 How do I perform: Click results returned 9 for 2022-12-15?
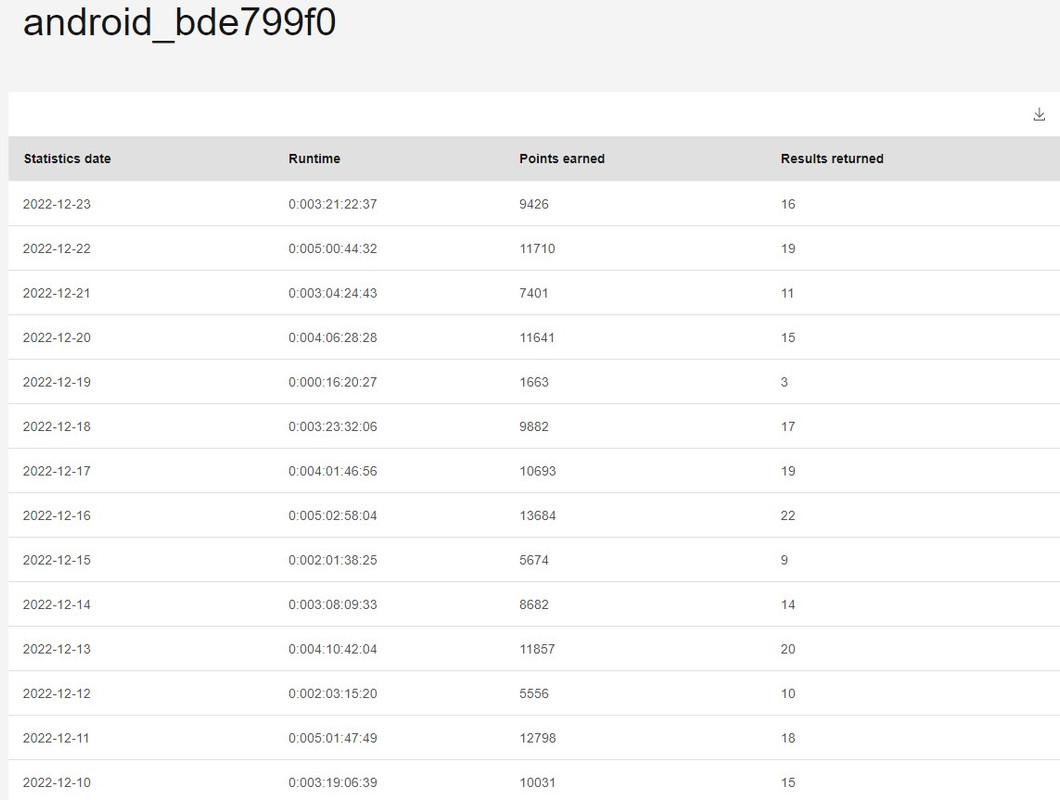(784, 560)
